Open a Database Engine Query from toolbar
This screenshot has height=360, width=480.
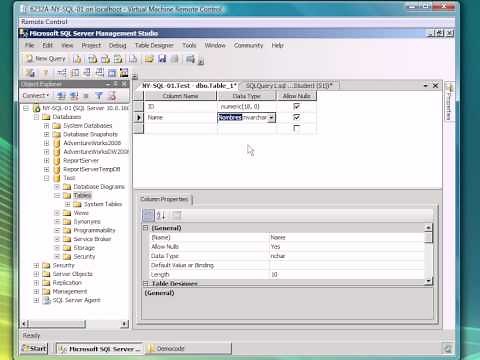pyautogui.click(x=77, y=59)
